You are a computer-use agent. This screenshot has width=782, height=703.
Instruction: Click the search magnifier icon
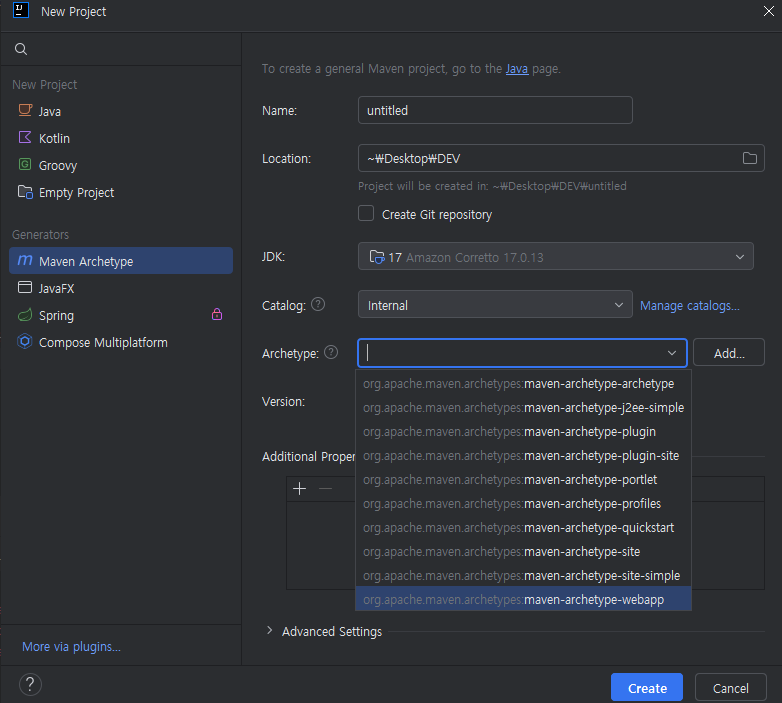20,49
